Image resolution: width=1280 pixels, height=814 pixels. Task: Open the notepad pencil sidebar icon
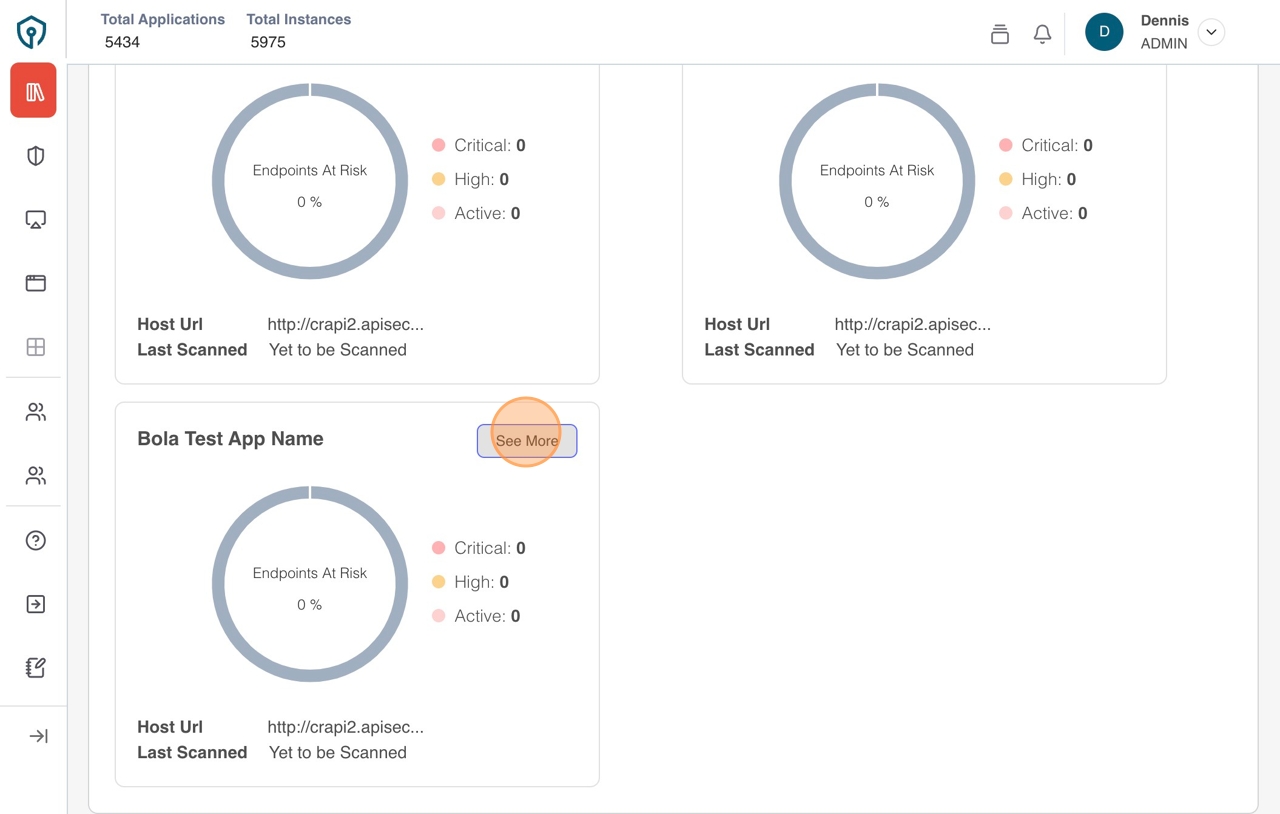[36, 668]
